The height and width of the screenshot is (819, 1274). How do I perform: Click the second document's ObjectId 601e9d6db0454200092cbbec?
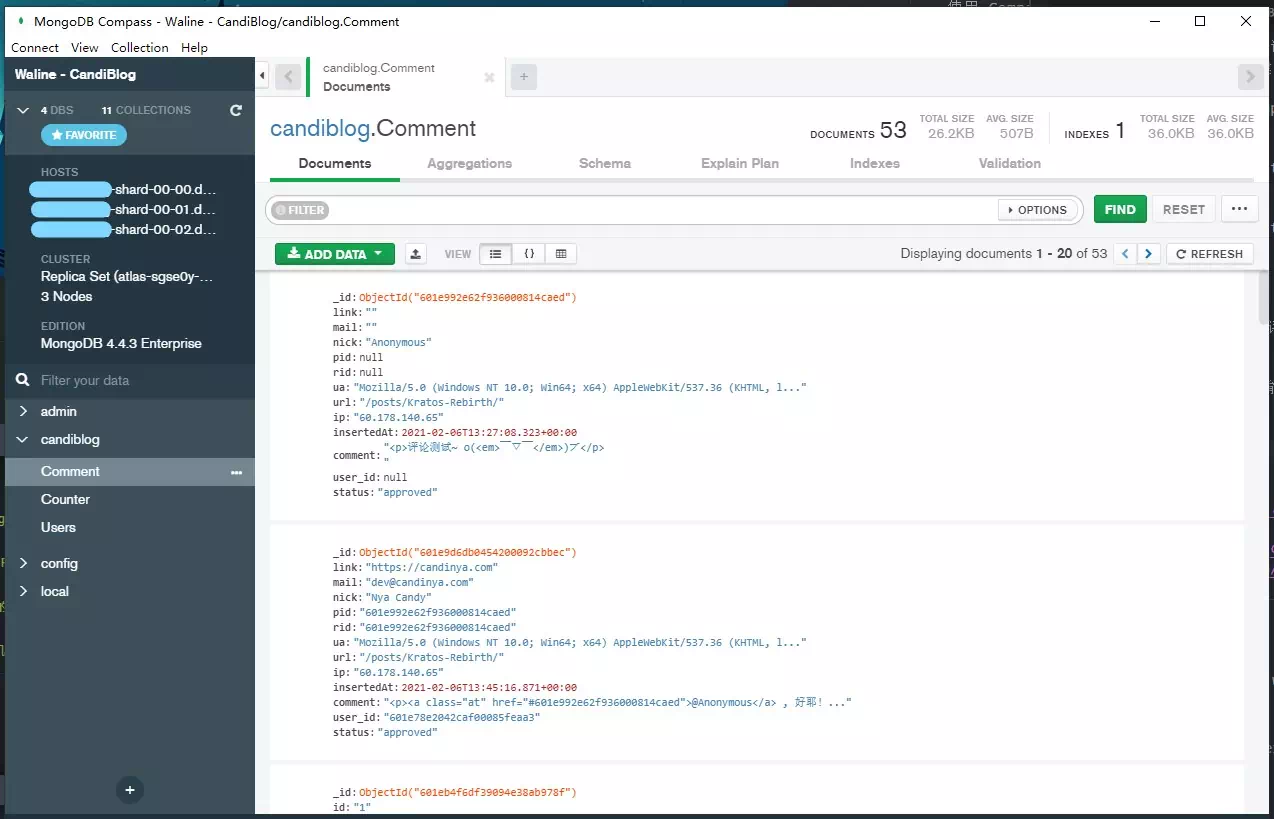[468, 552]
